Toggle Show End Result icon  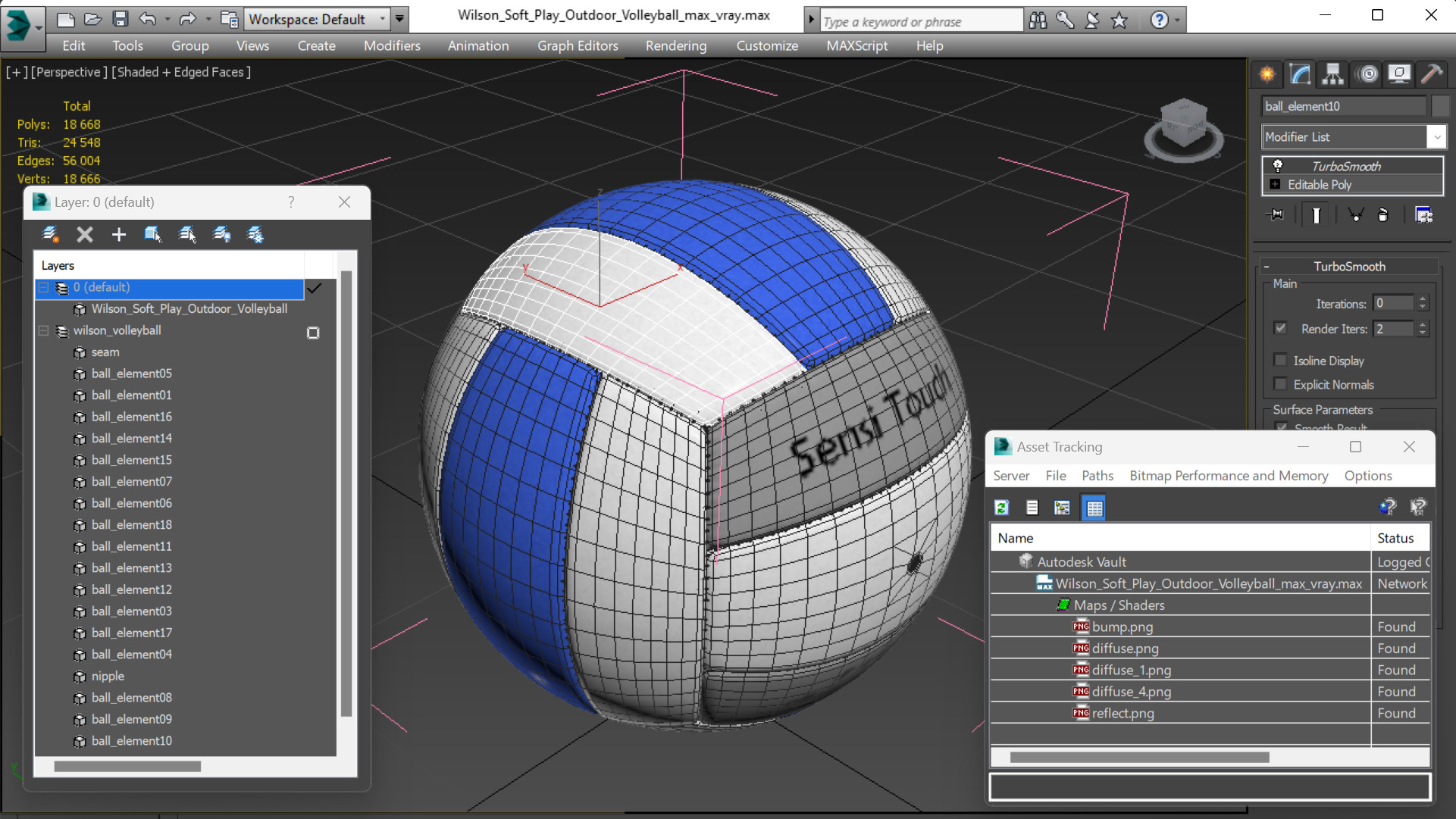pyautogui.click(x=1316, y=215)
